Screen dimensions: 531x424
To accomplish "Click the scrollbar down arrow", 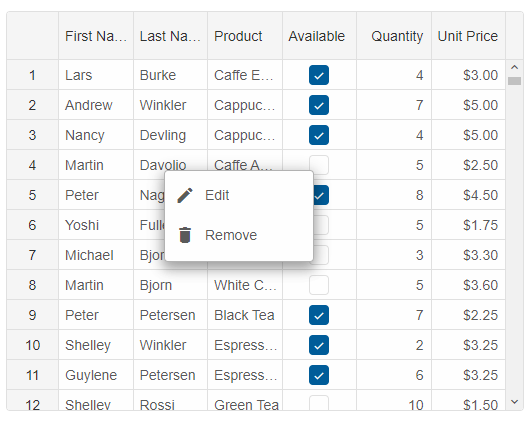I will [x=514, y=402].
